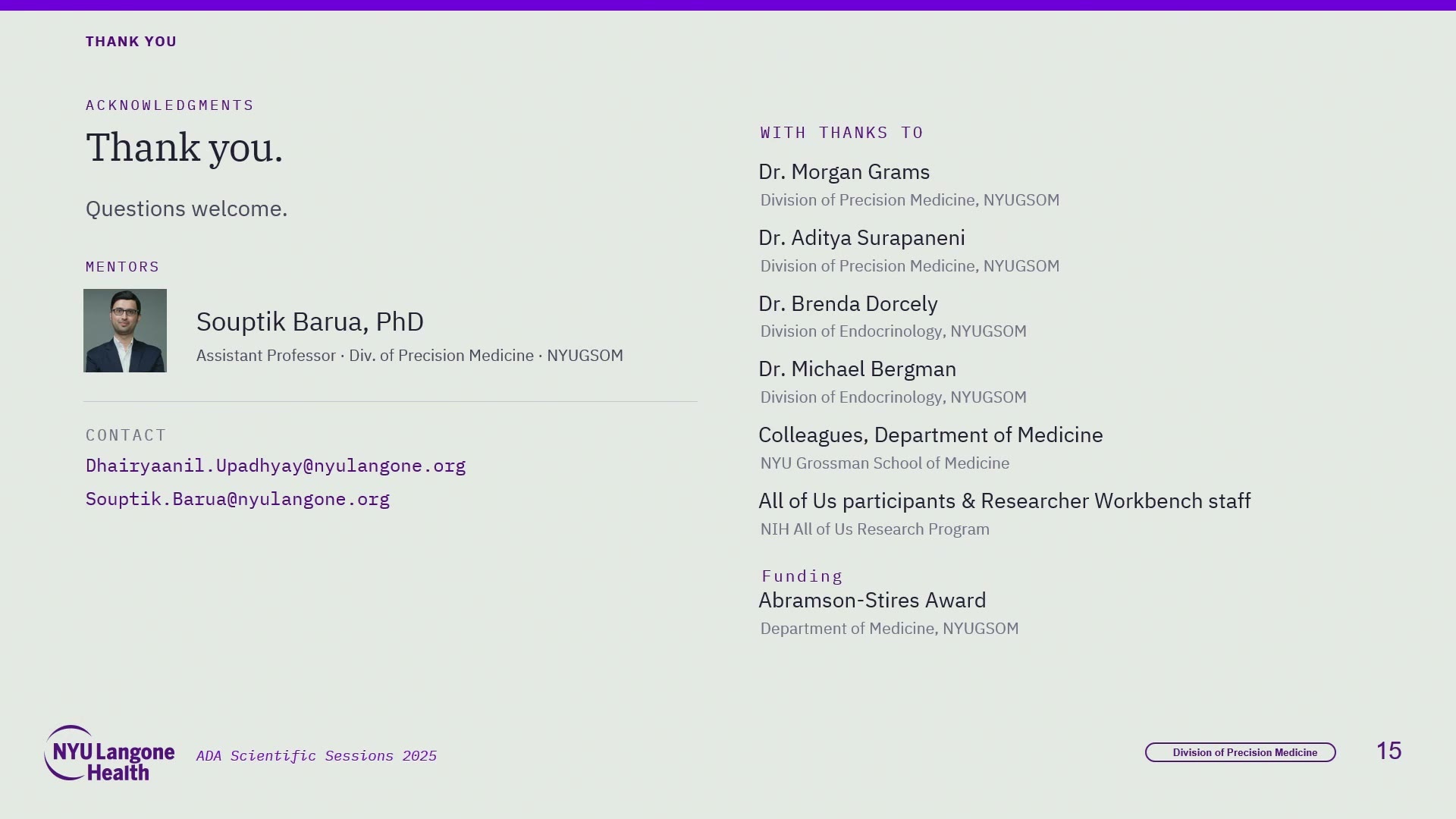
Task: Click the Division of Precision Medicine badge
Action: pos(1241,752)
